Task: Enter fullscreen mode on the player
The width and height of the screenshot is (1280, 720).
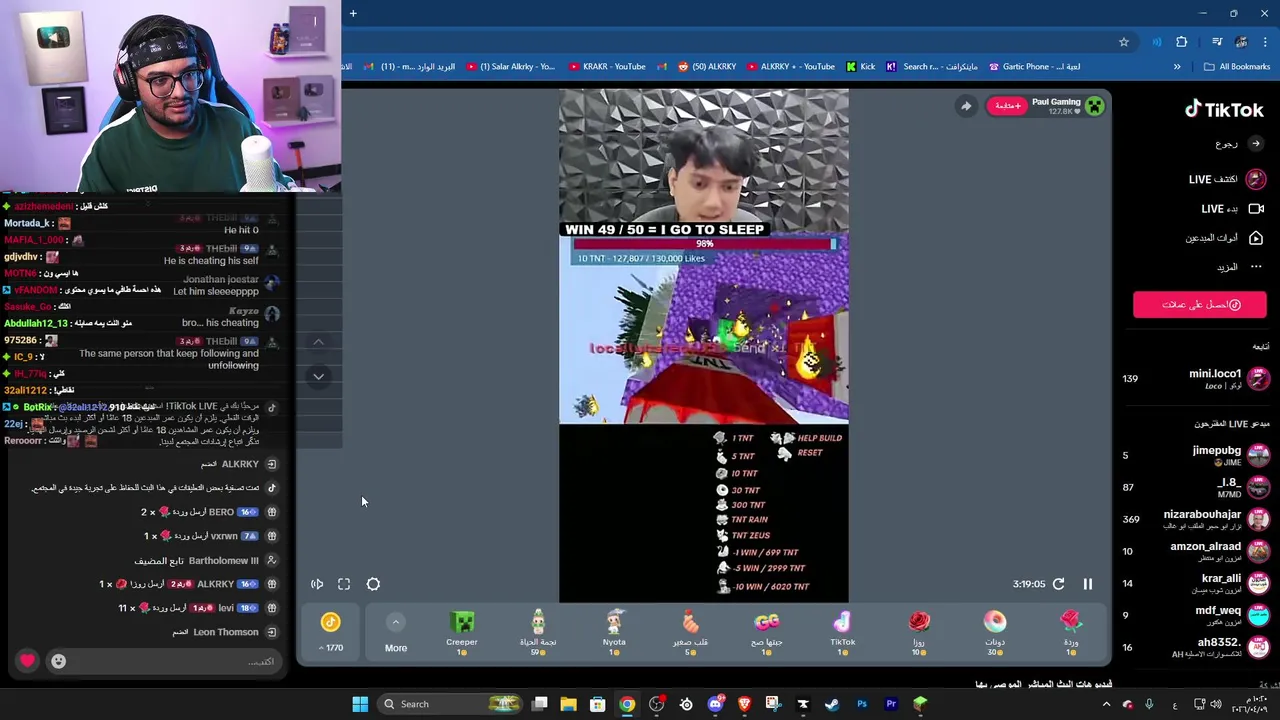Action: point(344,584)
